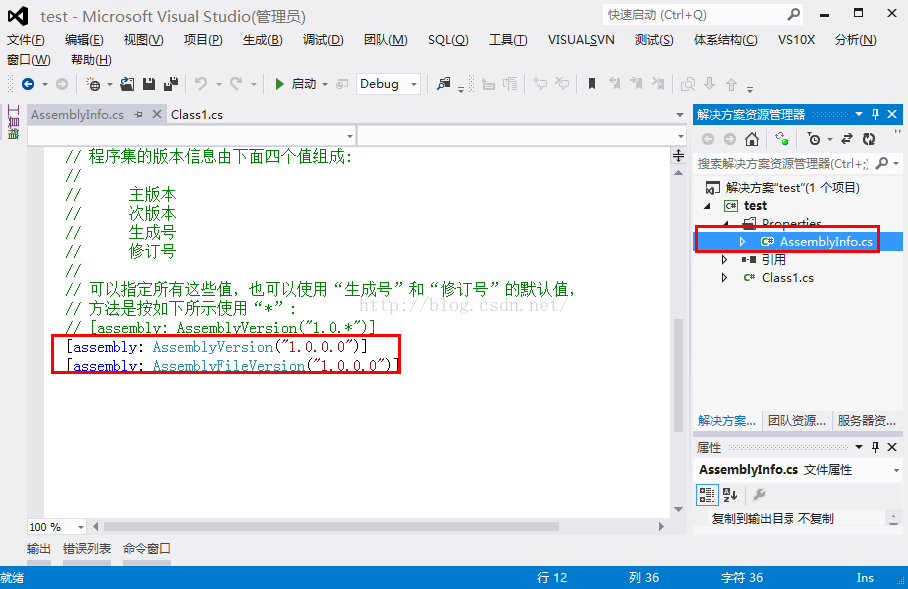Open the 命令窗口 command window tab
The width and height of the screenshot is (908, 589).
click(x=147, y=548)
